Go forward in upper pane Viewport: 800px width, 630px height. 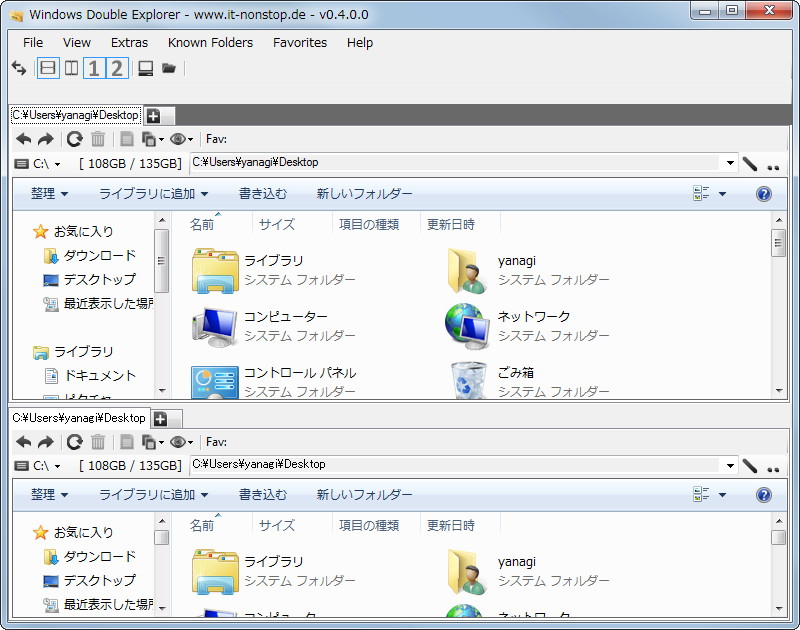coord(46,139)
